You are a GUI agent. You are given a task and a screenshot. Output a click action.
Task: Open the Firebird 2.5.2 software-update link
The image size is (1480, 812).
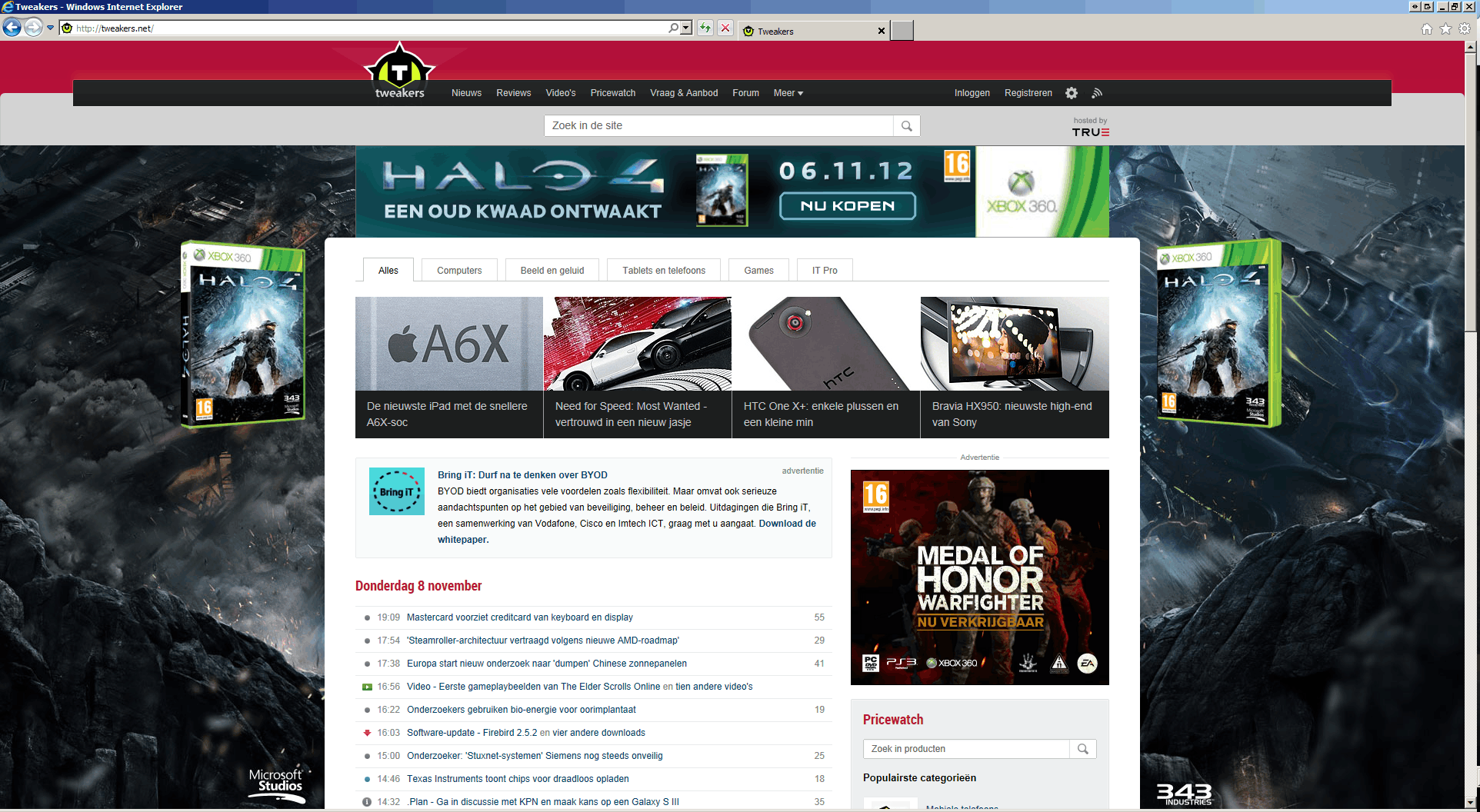pos(472,733)
